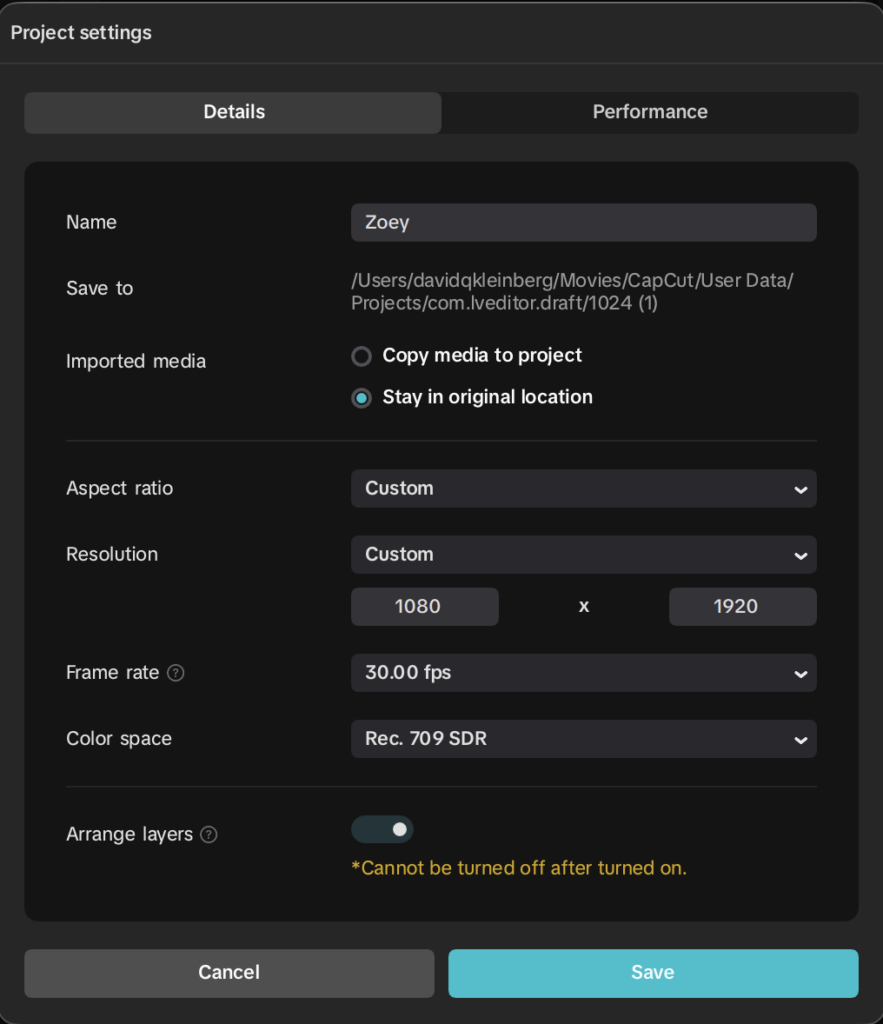Select the Stay in original location option
Viewport: 883px width, 1024px height.
[361, 398]
